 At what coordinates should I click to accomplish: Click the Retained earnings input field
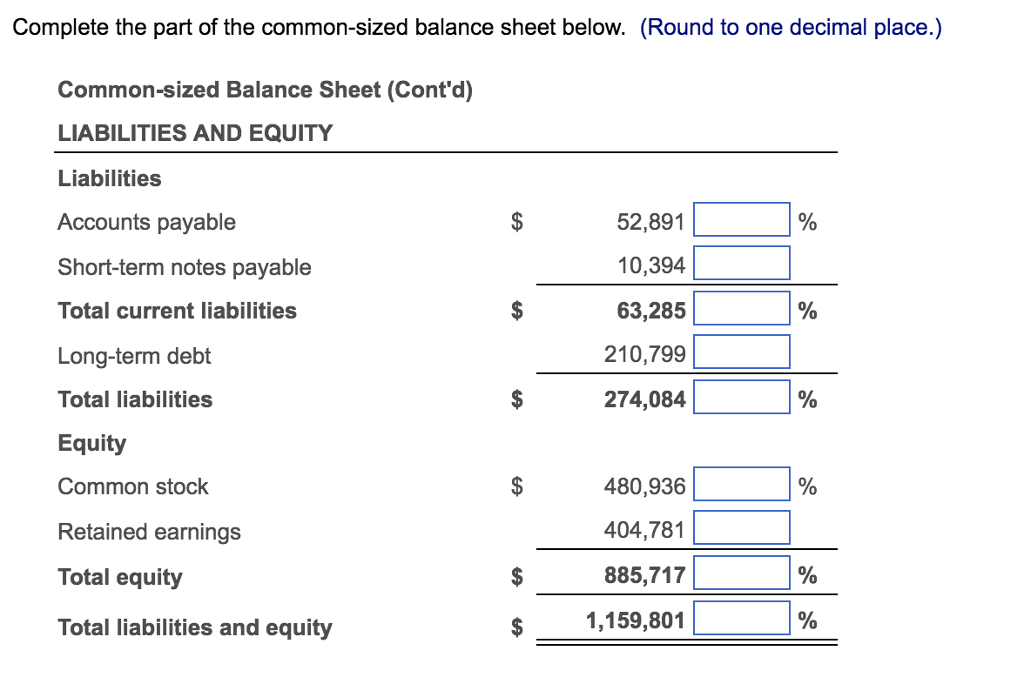(740, 527)
